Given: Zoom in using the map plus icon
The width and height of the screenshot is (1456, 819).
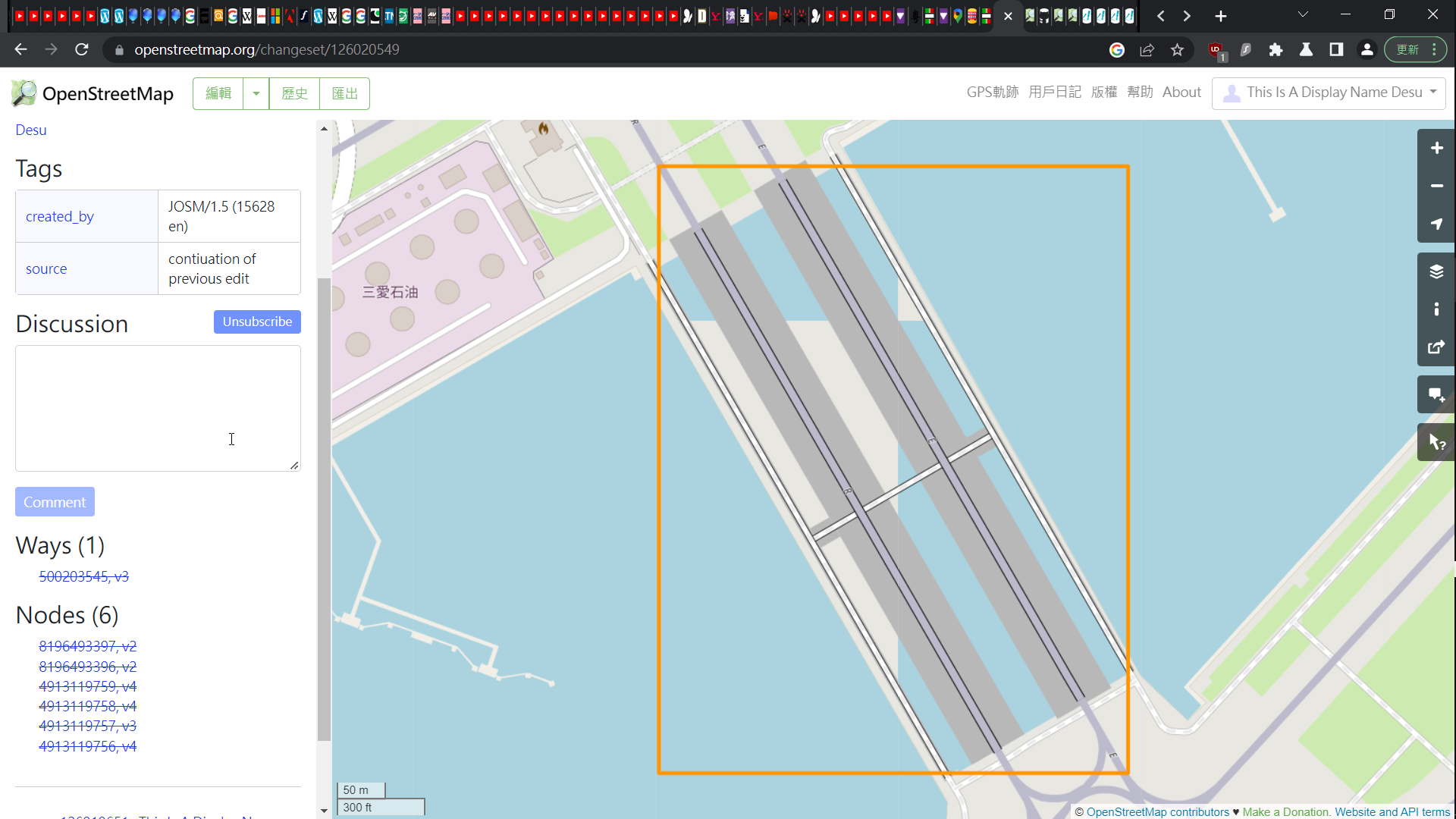Looking at the screenshot, I should point(1436,148).
